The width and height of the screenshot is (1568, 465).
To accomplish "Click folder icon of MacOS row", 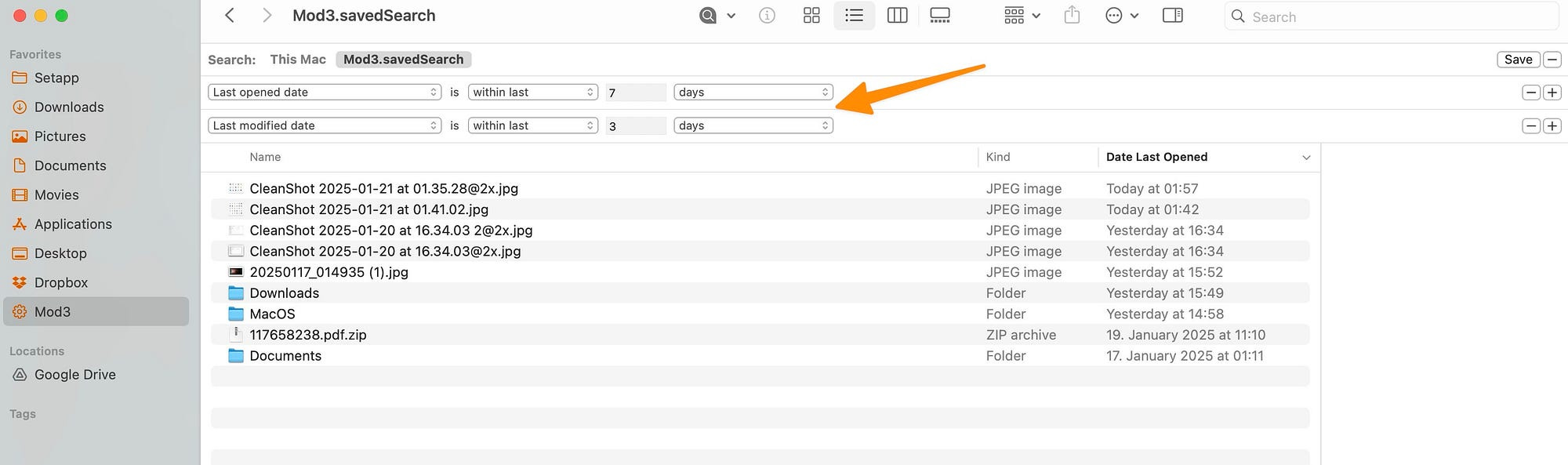I will tap(236, 314).
